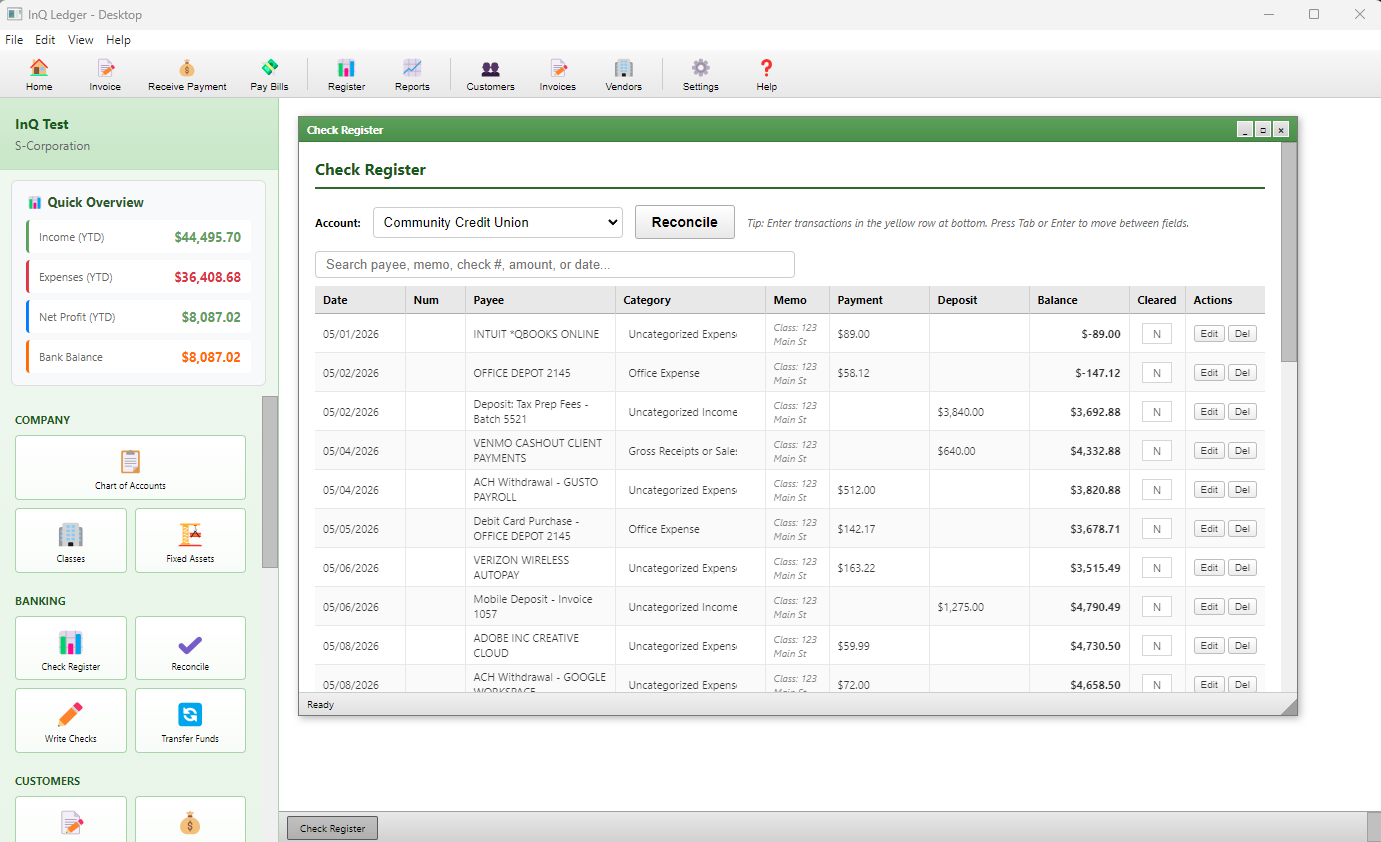Select the Check Register taskbar tab
Viewport: 1381px width, 842px height.
332,828
